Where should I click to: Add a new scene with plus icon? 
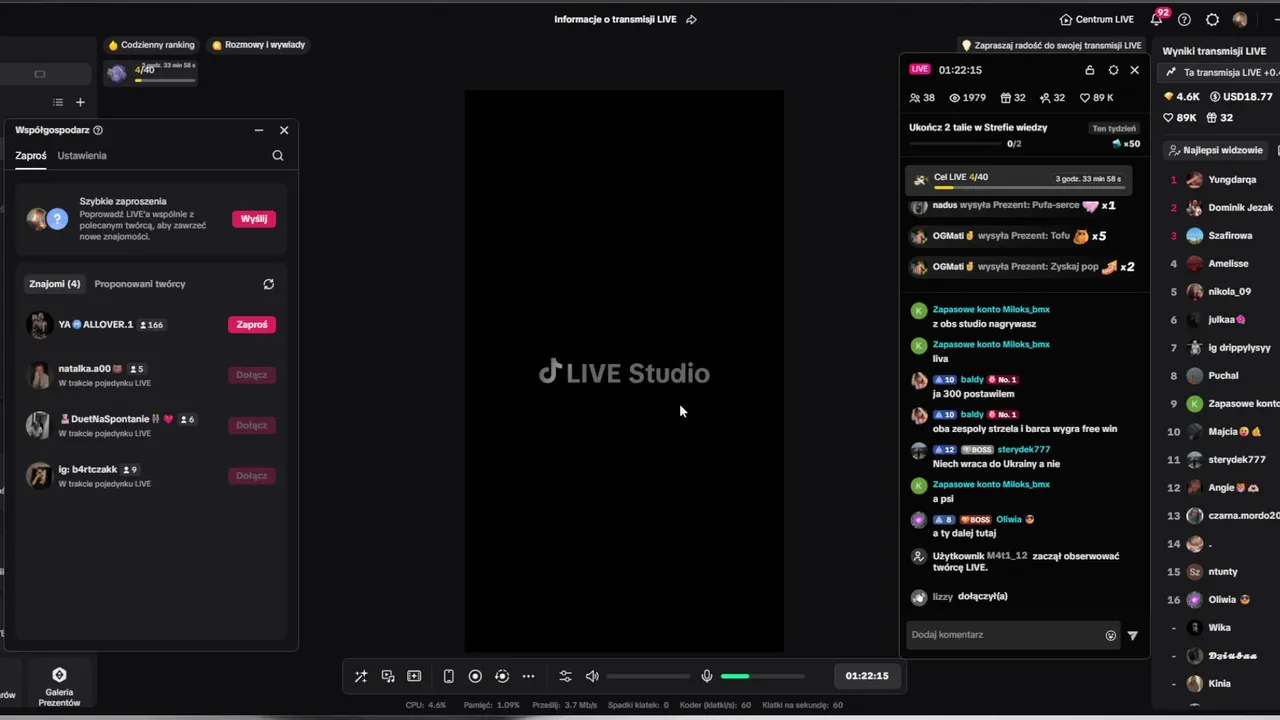coord(81,102)
